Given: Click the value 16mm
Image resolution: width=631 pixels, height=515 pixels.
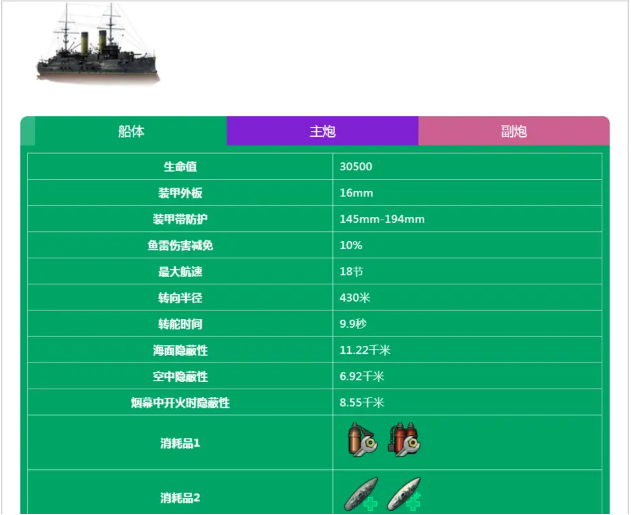Looking at the screenshot, I should click(x=356, y=193).
